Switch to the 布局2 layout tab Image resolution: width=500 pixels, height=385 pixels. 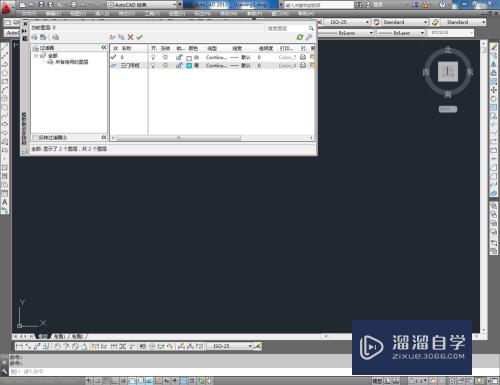(77, 336)
